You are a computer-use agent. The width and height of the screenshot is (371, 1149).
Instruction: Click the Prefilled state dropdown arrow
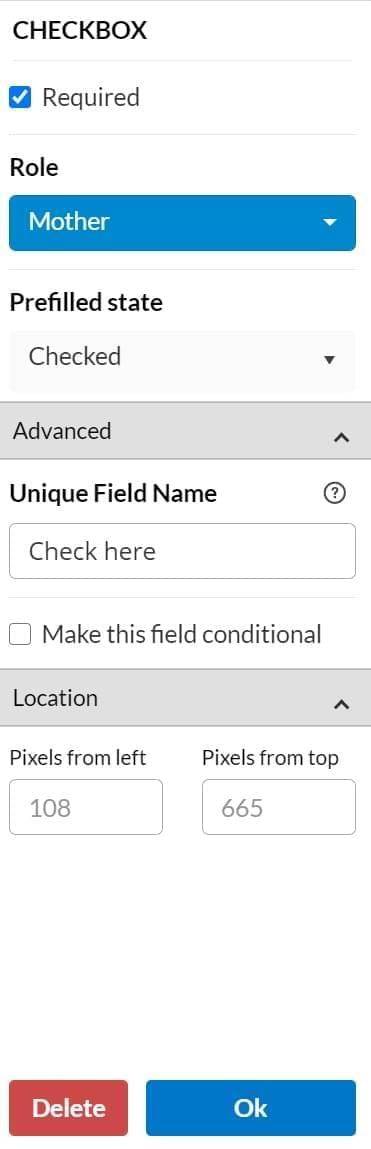tap(329, 359)
